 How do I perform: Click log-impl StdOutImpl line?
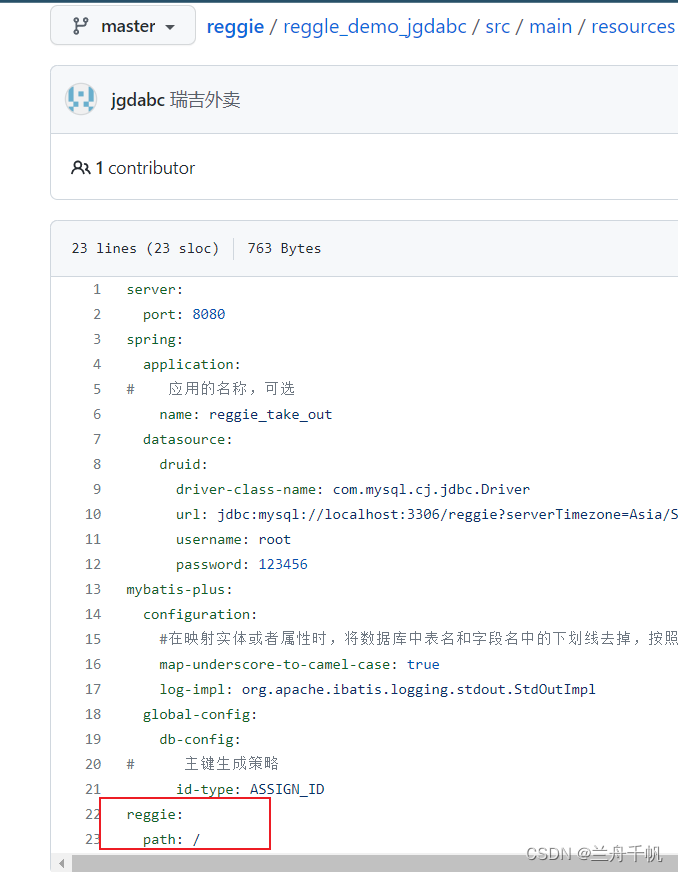(x=378, y=690)
